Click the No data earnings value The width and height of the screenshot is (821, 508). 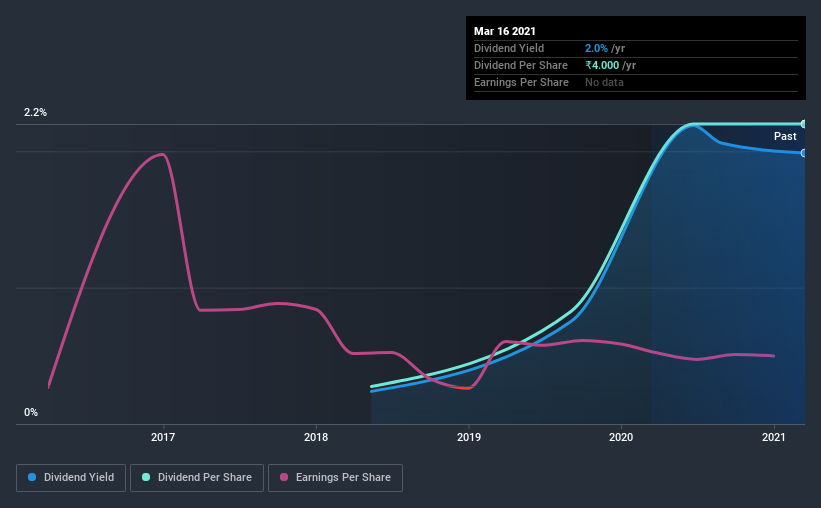pyautogui.click(x=604, y=82)
